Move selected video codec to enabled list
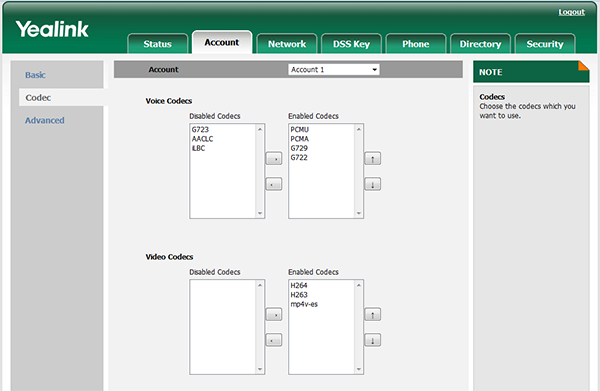 click(x=274, y=314)
